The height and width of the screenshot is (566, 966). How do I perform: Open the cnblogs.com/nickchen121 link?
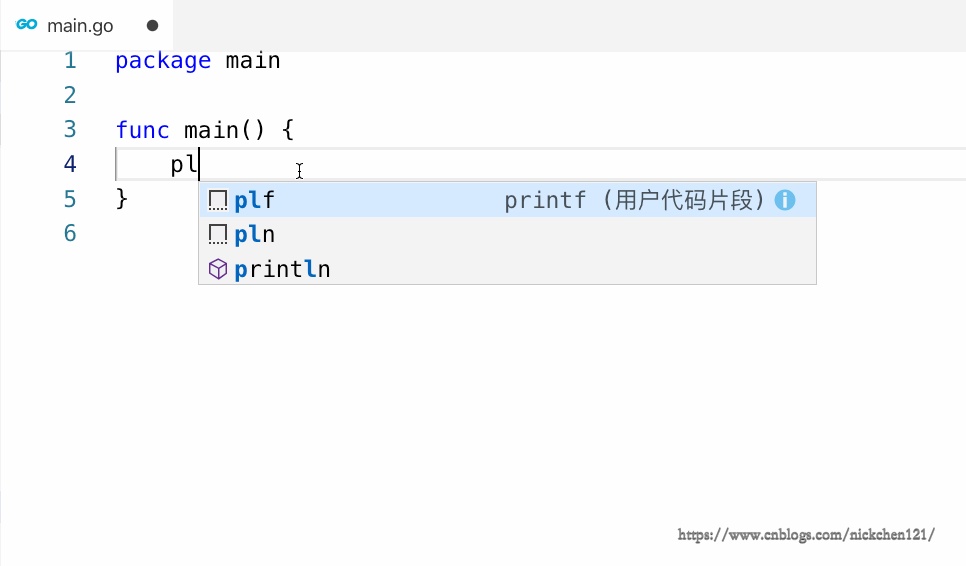[806, 535]
